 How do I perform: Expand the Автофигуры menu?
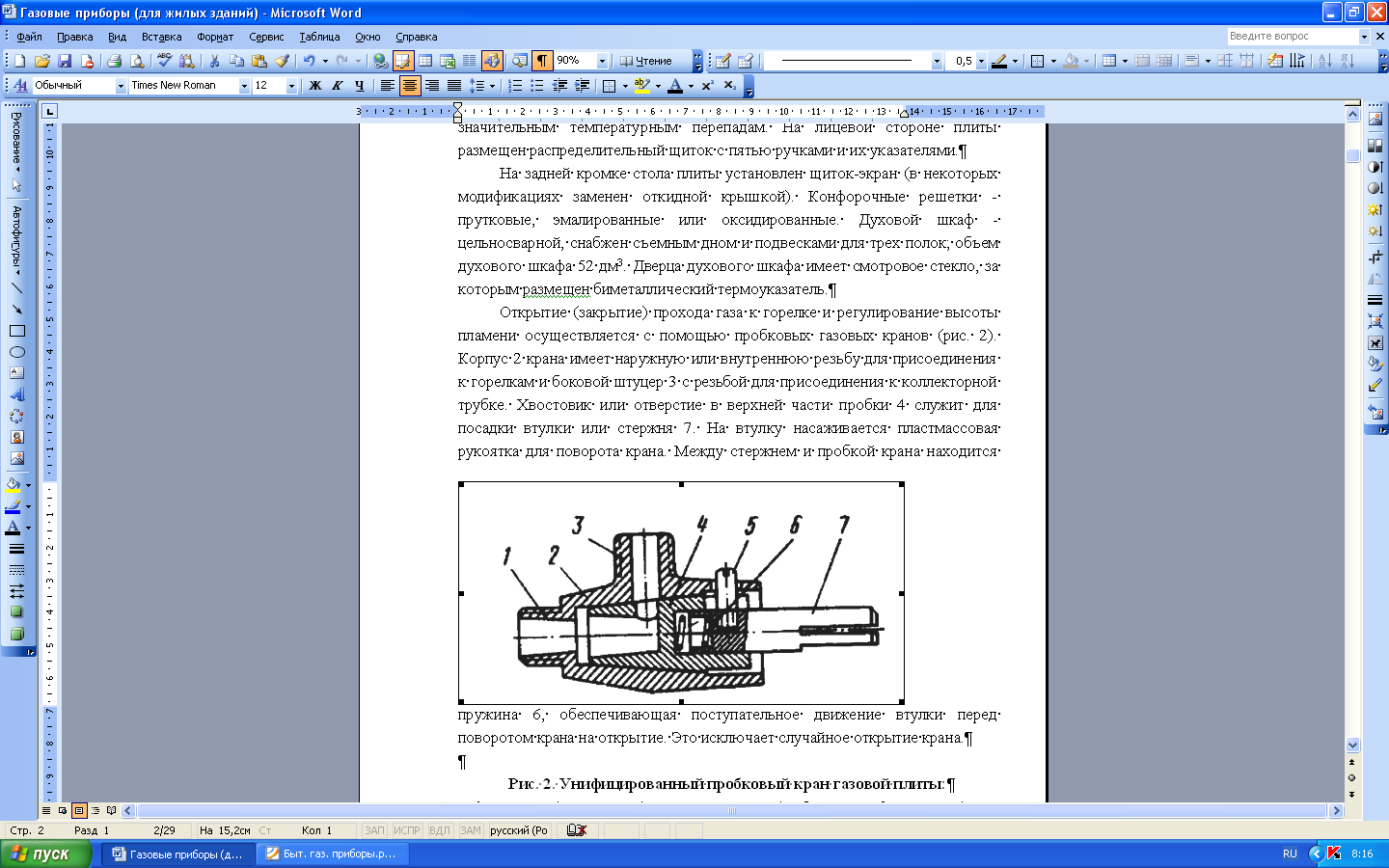[x=16, y=239]
